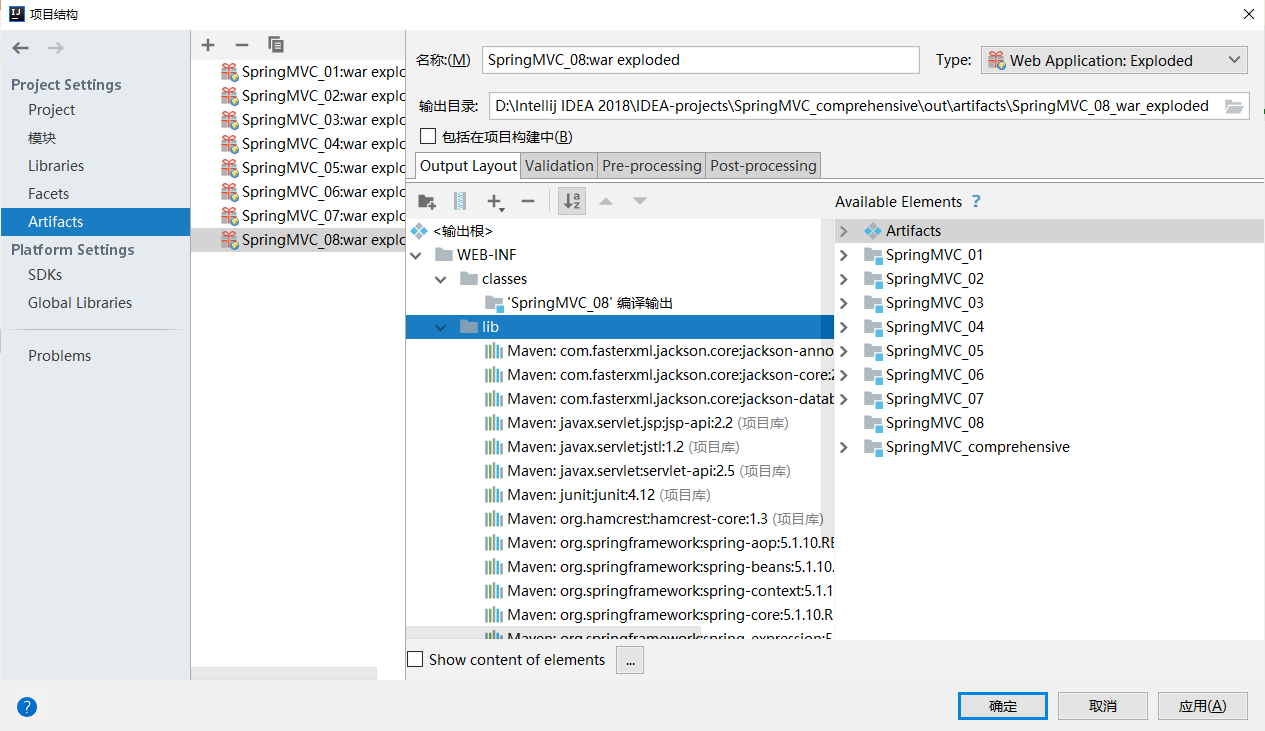Viewport: 1265px width, 731px height.
Task: Select the servlet-api:2.5 library entry
Action: point(649,471)
